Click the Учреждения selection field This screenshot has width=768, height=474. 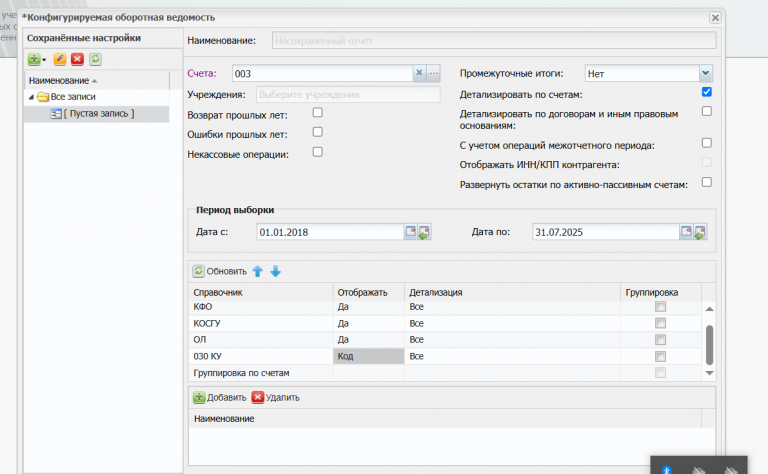coord(348,95)
